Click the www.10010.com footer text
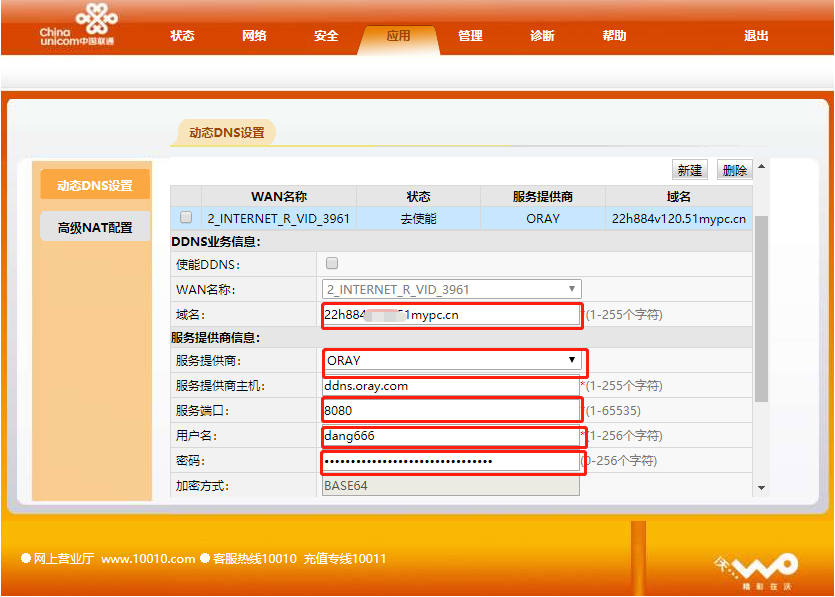Screen dimensions: 835x597 [148, 559]
